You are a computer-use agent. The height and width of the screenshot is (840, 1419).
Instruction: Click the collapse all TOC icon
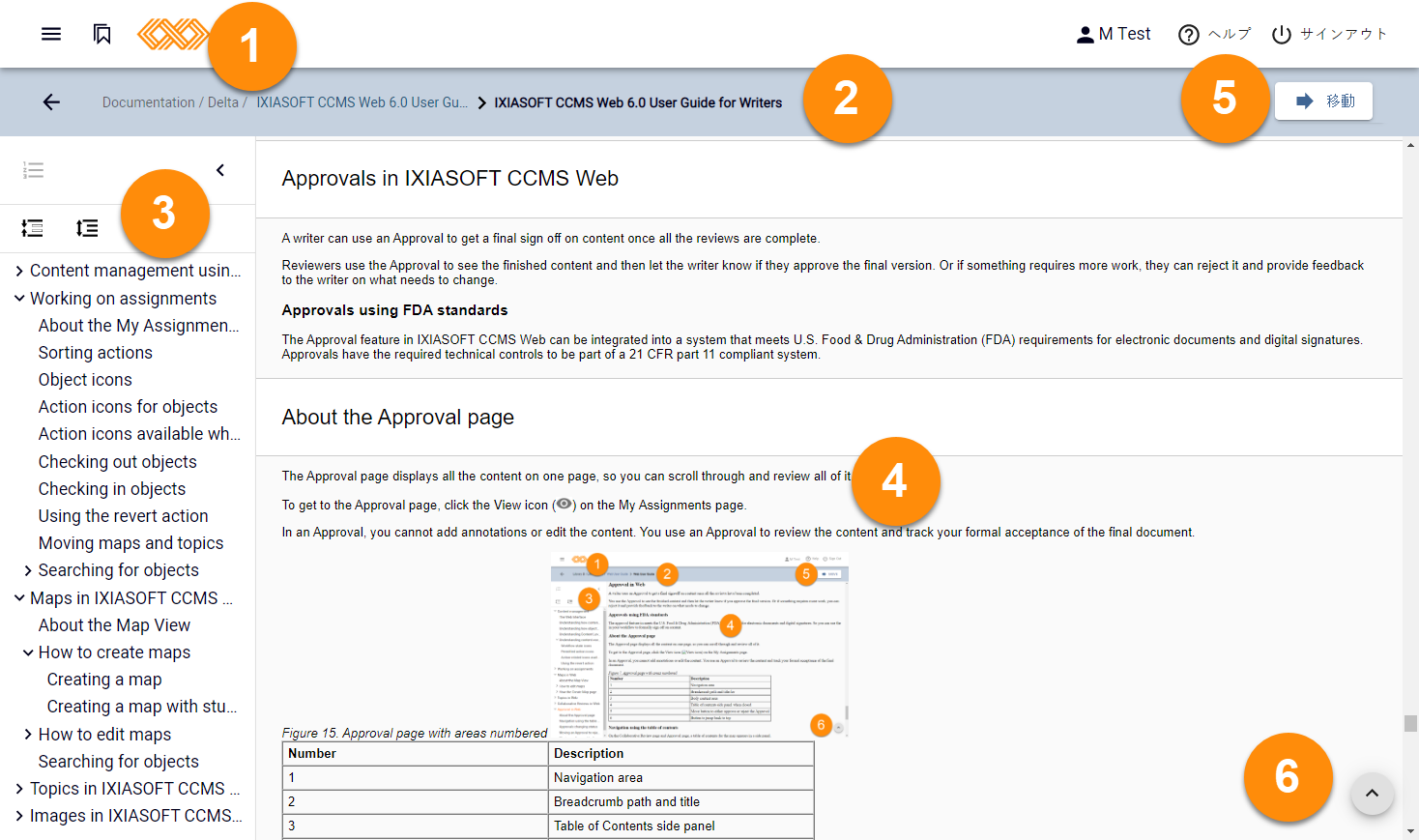(x=33, y=228)
